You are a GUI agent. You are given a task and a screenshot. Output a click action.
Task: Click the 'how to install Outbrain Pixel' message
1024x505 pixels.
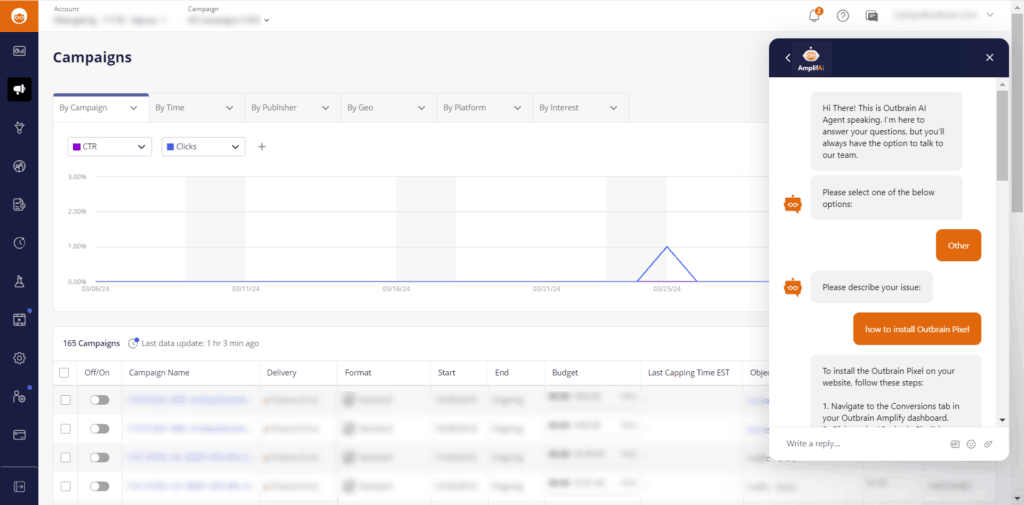917,329
